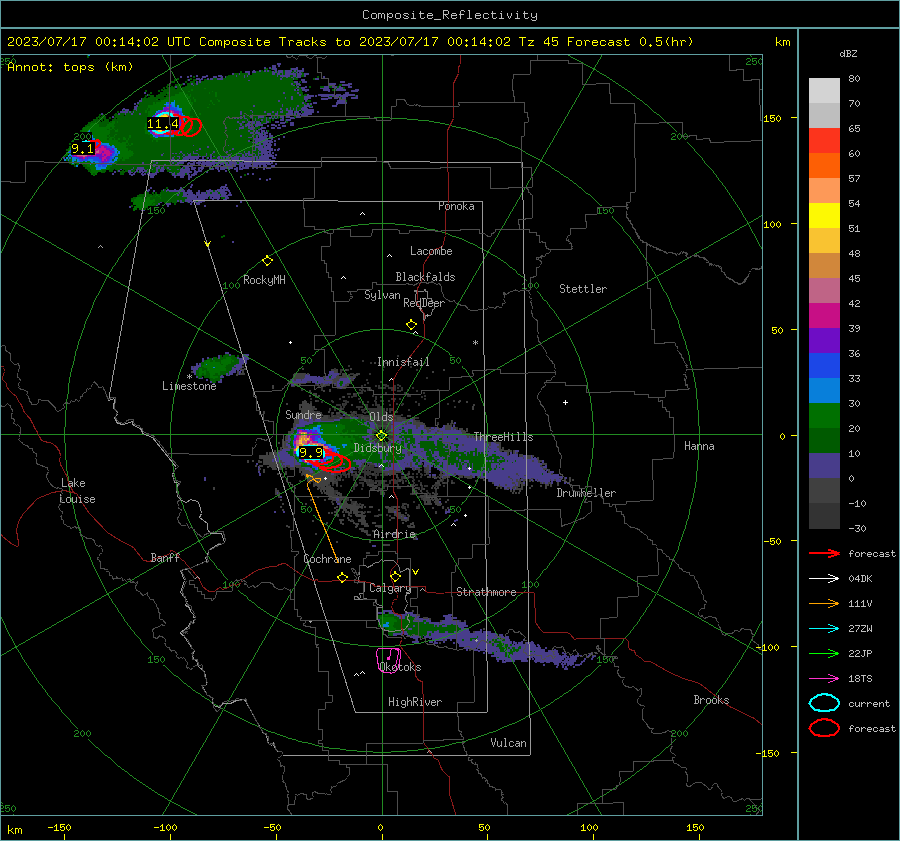Click the dBZ label above the color scale

point(848,53)
